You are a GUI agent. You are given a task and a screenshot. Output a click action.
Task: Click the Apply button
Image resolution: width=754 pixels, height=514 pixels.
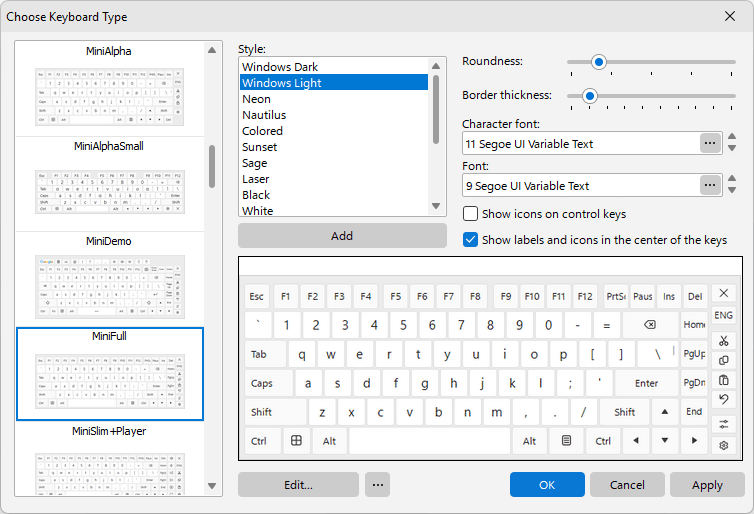(707, 485)
